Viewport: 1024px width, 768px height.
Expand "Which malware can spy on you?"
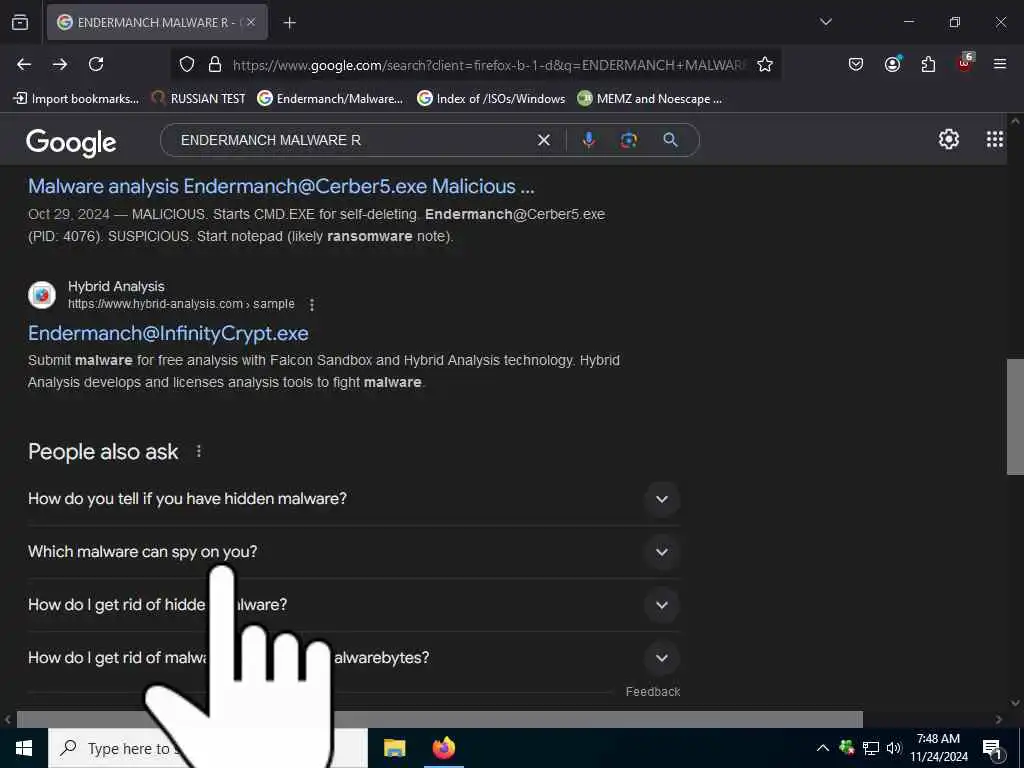point(354,552)
